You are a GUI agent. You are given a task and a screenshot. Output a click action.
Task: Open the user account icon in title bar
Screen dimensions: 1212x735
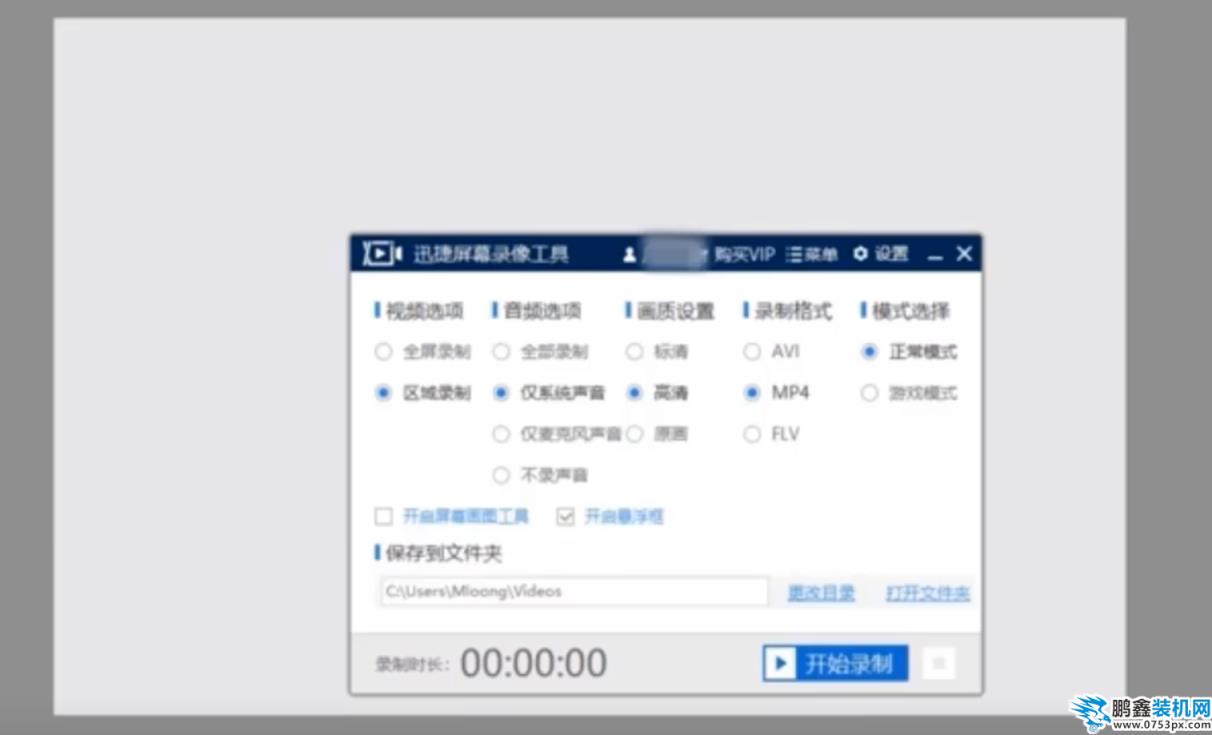tap(629, 255)
